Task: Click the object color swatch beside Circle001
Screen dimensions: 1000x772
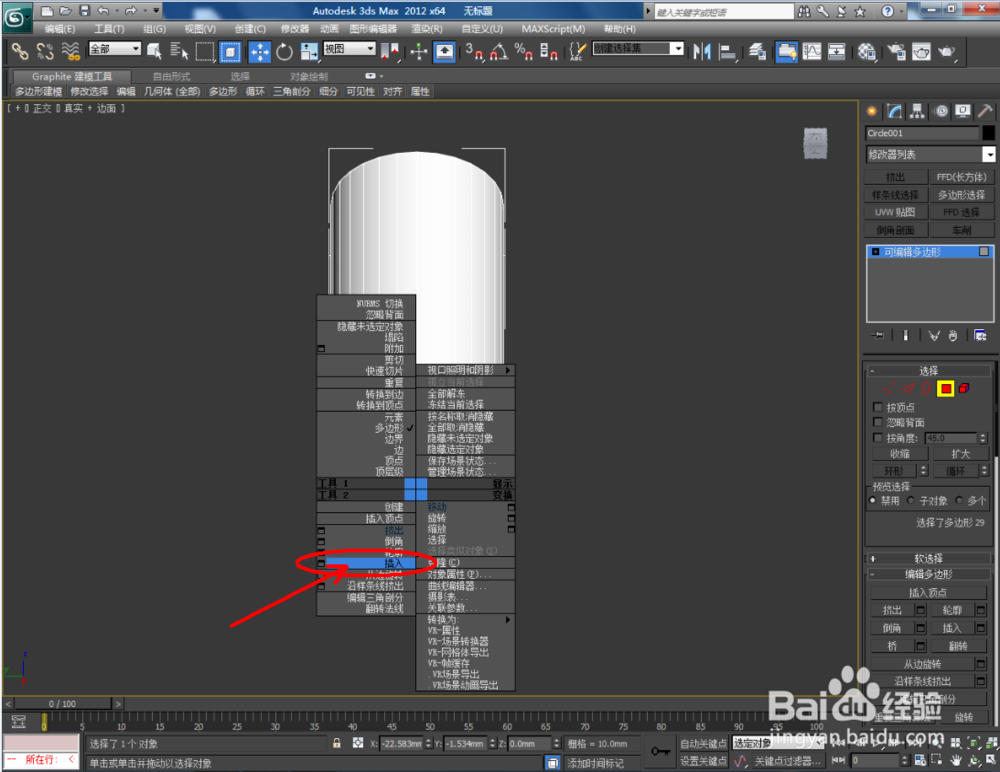Action: tap(989, 133)
